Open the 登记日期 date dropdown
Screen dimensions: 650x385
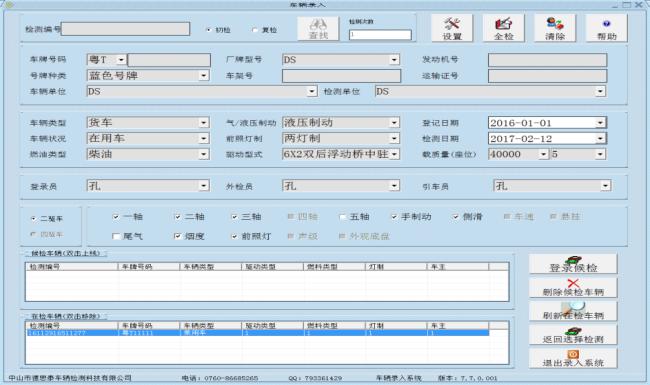(600, 123)
